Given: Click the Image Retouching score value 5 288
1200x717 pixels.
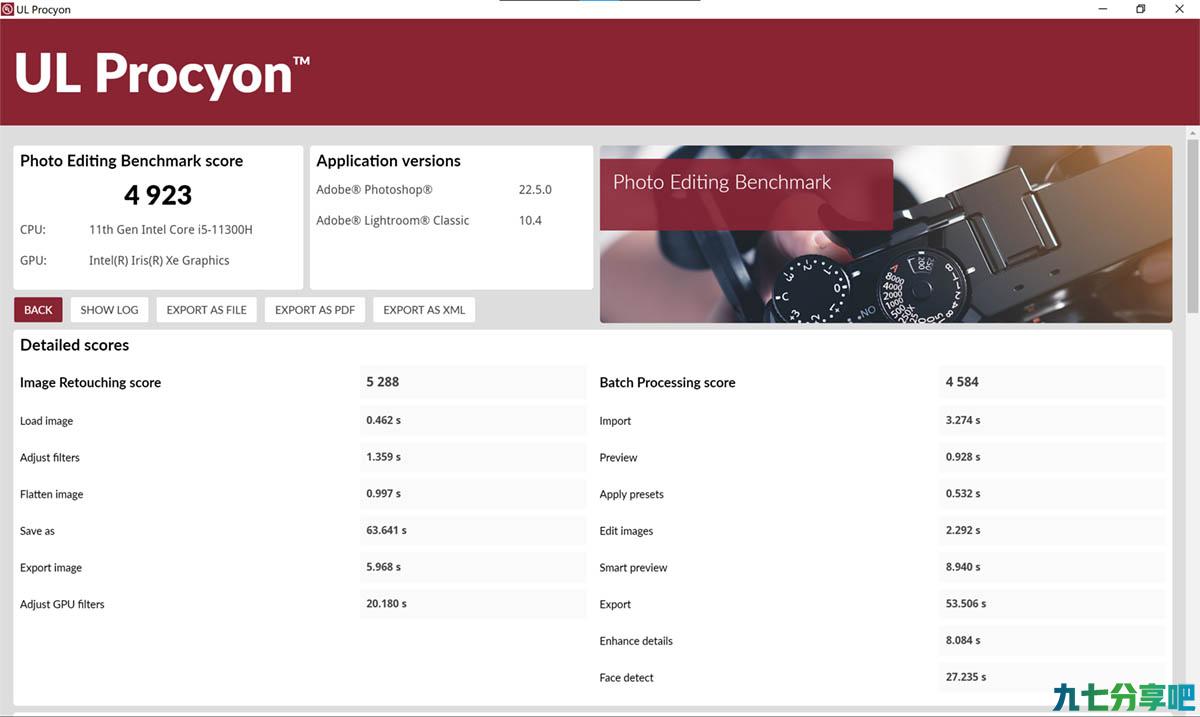Looking at the screenshot, I should tap(383, 382).
